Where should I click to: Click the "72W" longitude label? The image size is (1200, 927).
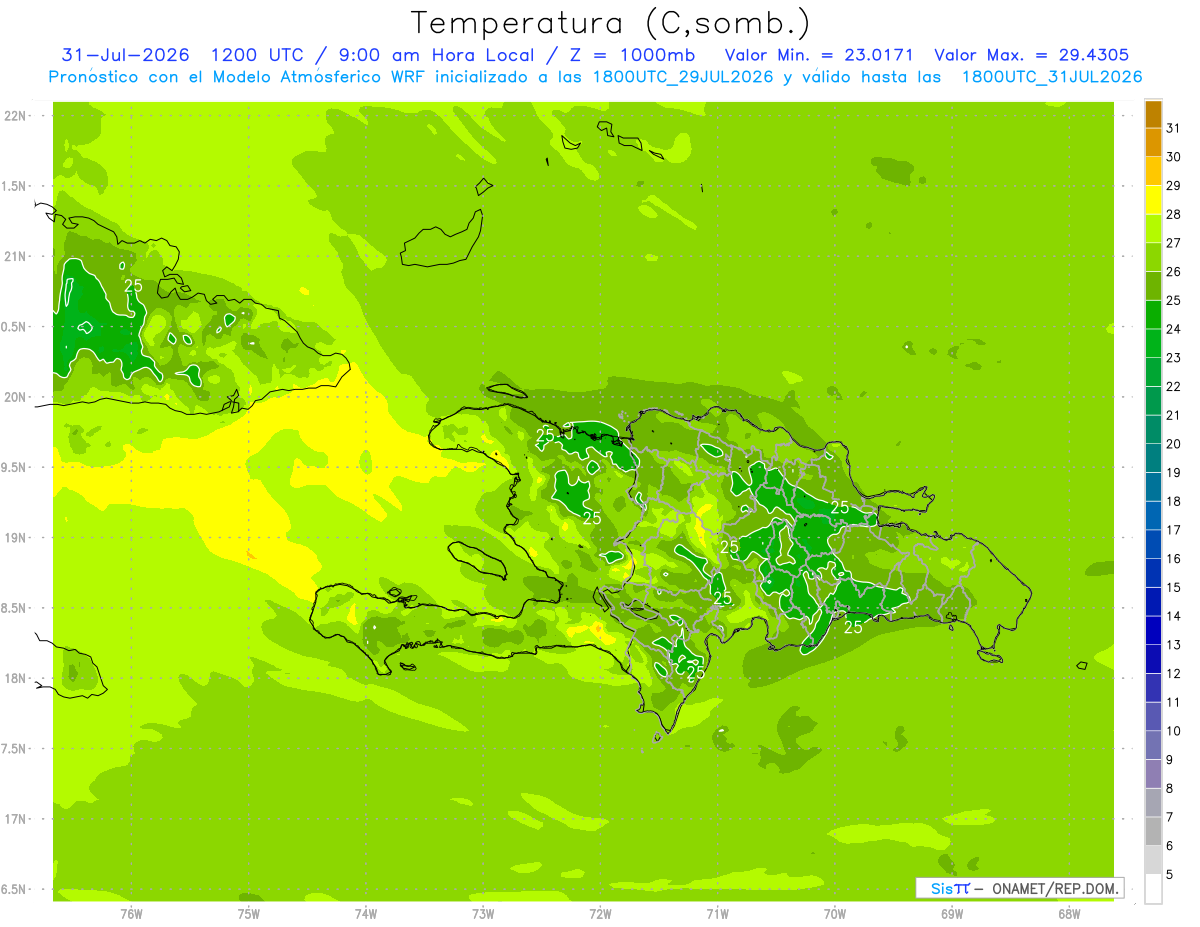click(x=600, y=914)
